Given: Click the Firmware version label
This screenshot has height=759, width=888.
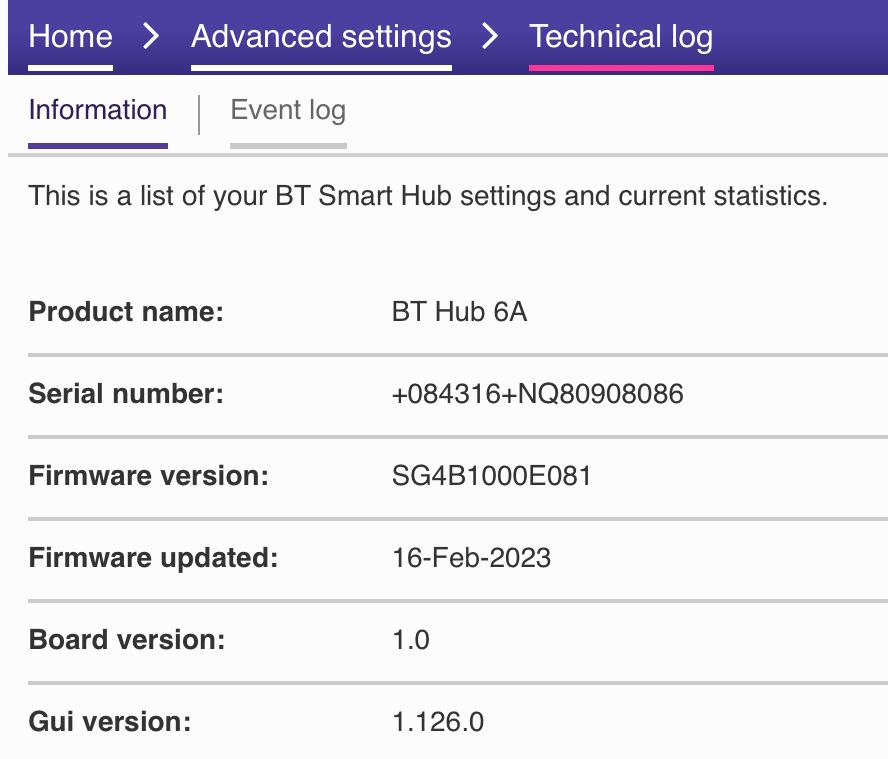Looking at the screenshot, I should (x=149, y=475).
